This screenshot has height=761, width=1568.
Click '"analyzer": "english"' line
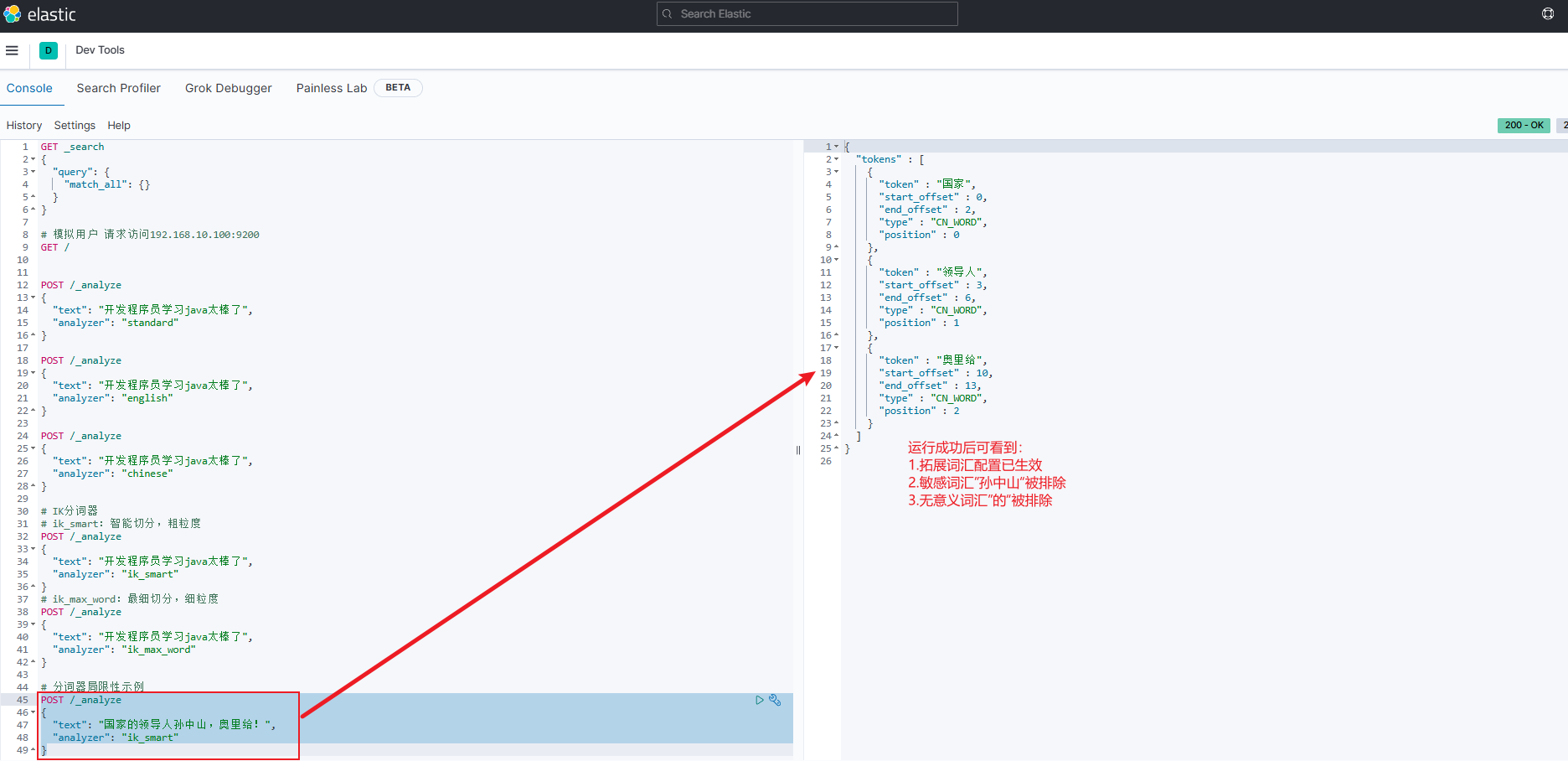[113, 398]
